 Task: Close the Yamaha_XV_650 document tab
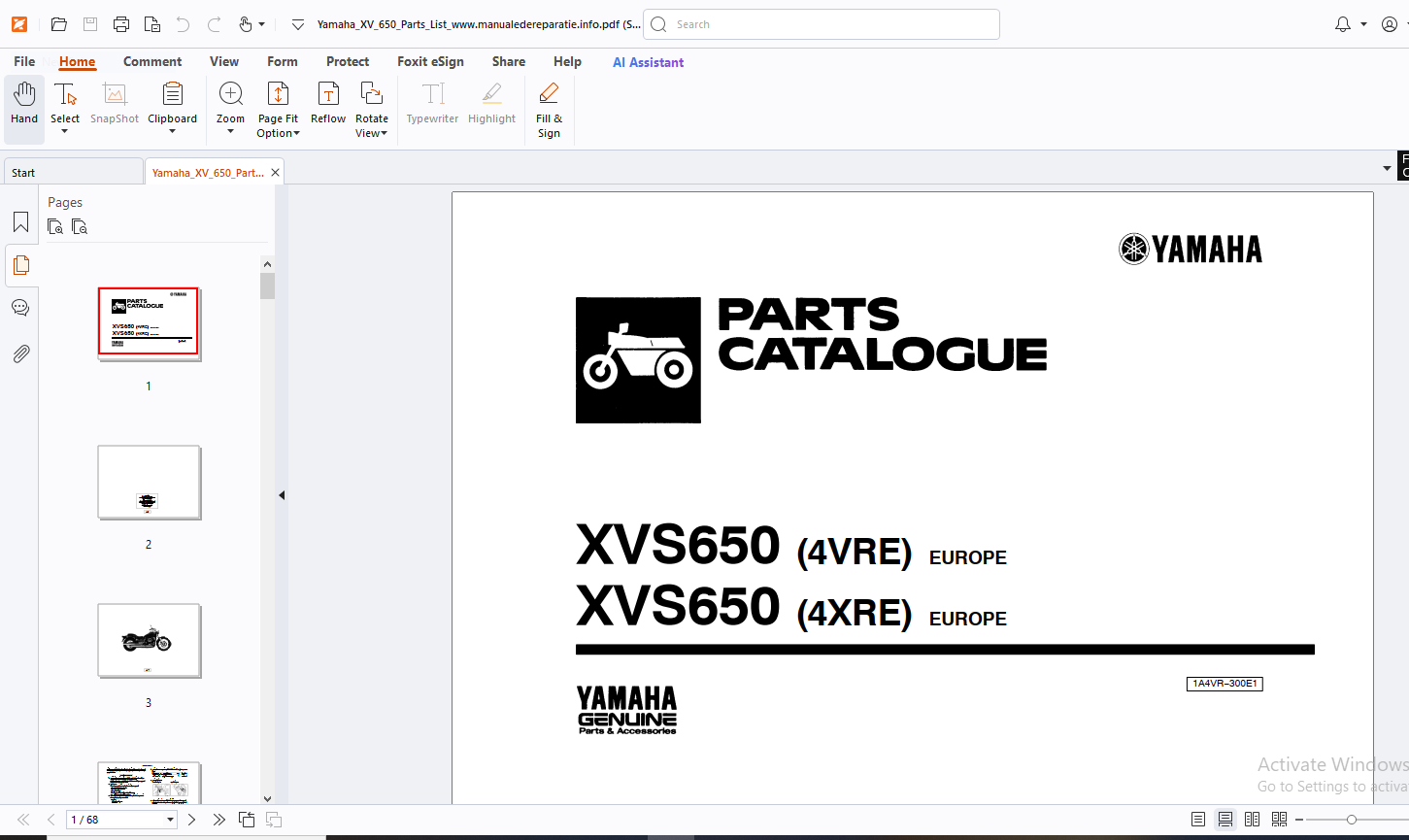click(x=276, y=173)
